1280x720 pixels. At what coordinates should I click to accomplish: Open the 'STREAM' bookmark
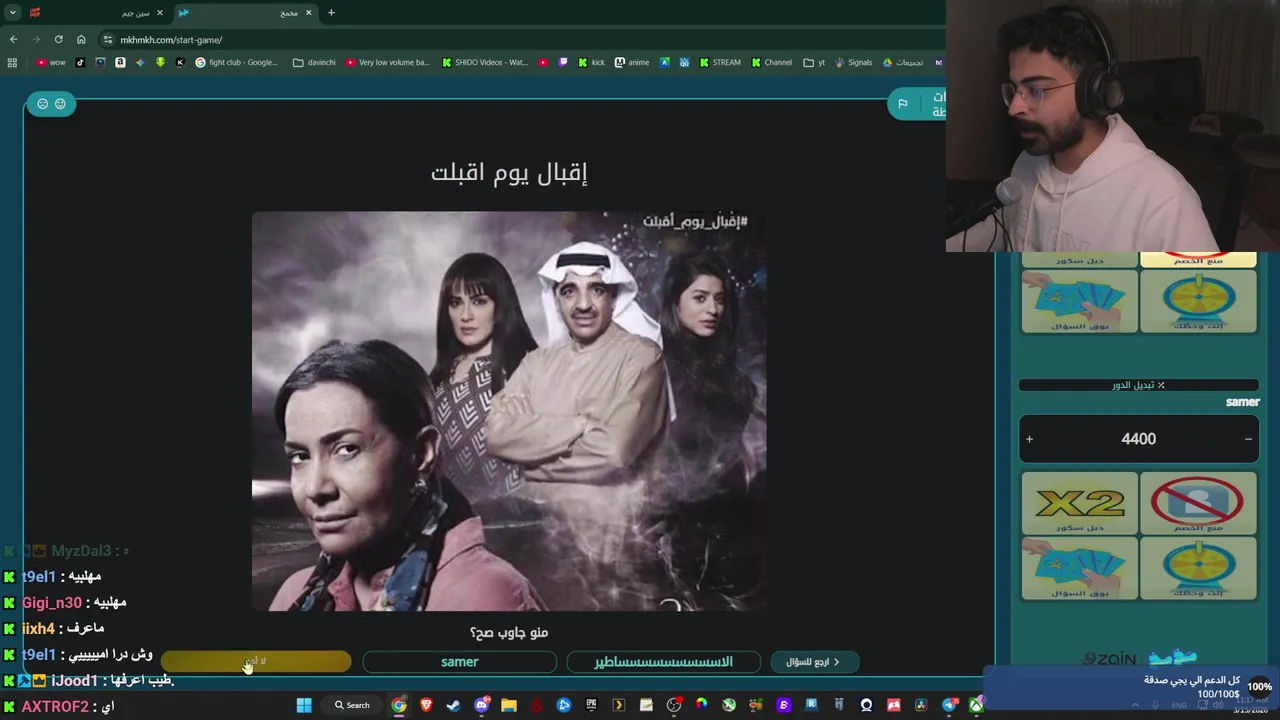[x=719, y=62]
